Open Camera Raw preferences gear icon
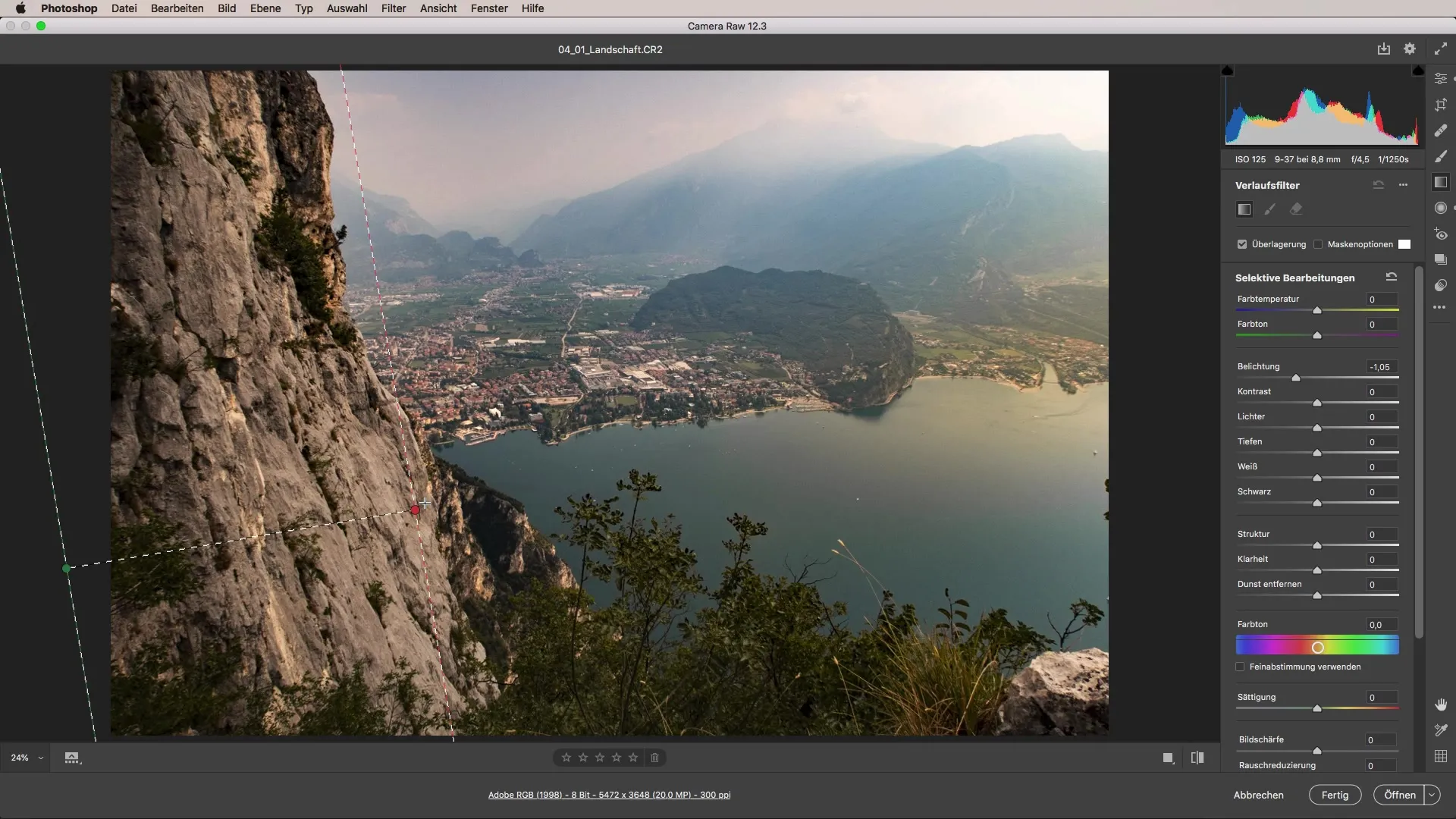 1410,49
